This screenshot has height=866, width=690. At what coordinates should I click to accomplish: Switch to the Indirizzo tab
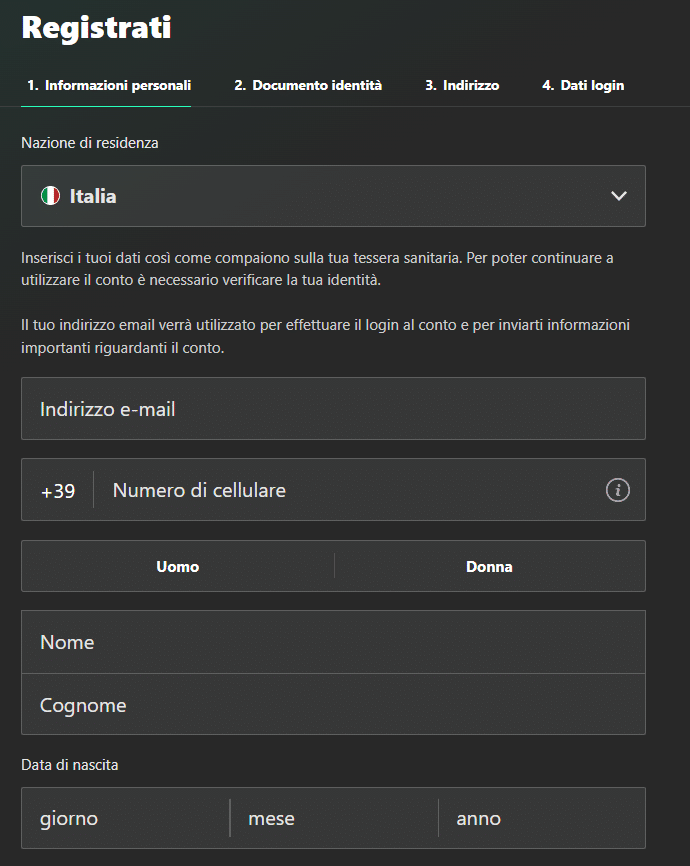pos(462,85)
